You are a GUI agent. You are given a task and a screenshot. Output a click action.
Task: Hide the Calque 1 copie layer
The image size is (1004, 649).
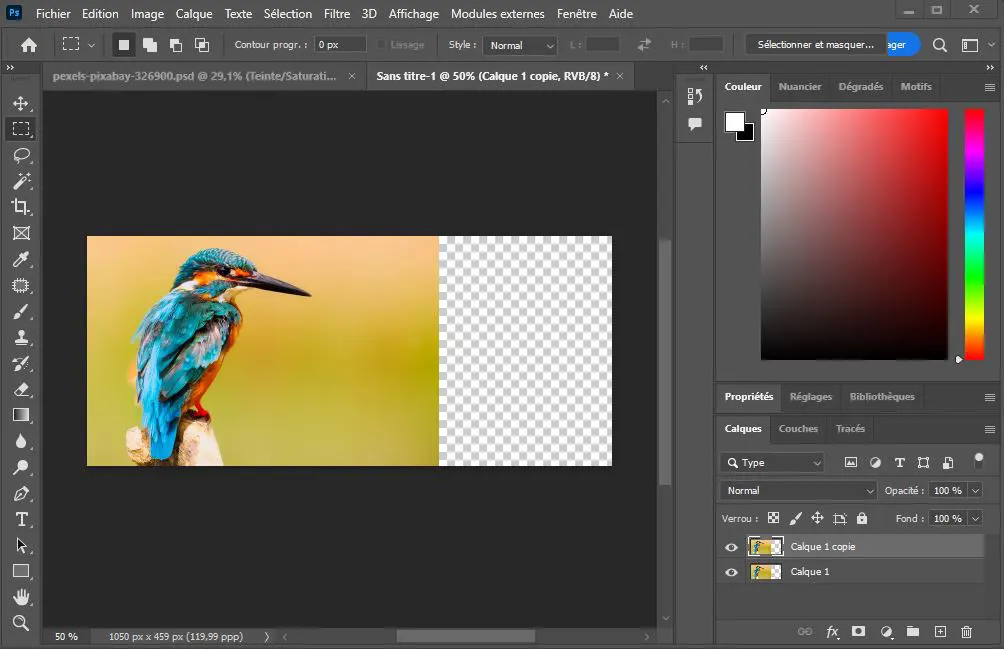(x=731, y=547)
